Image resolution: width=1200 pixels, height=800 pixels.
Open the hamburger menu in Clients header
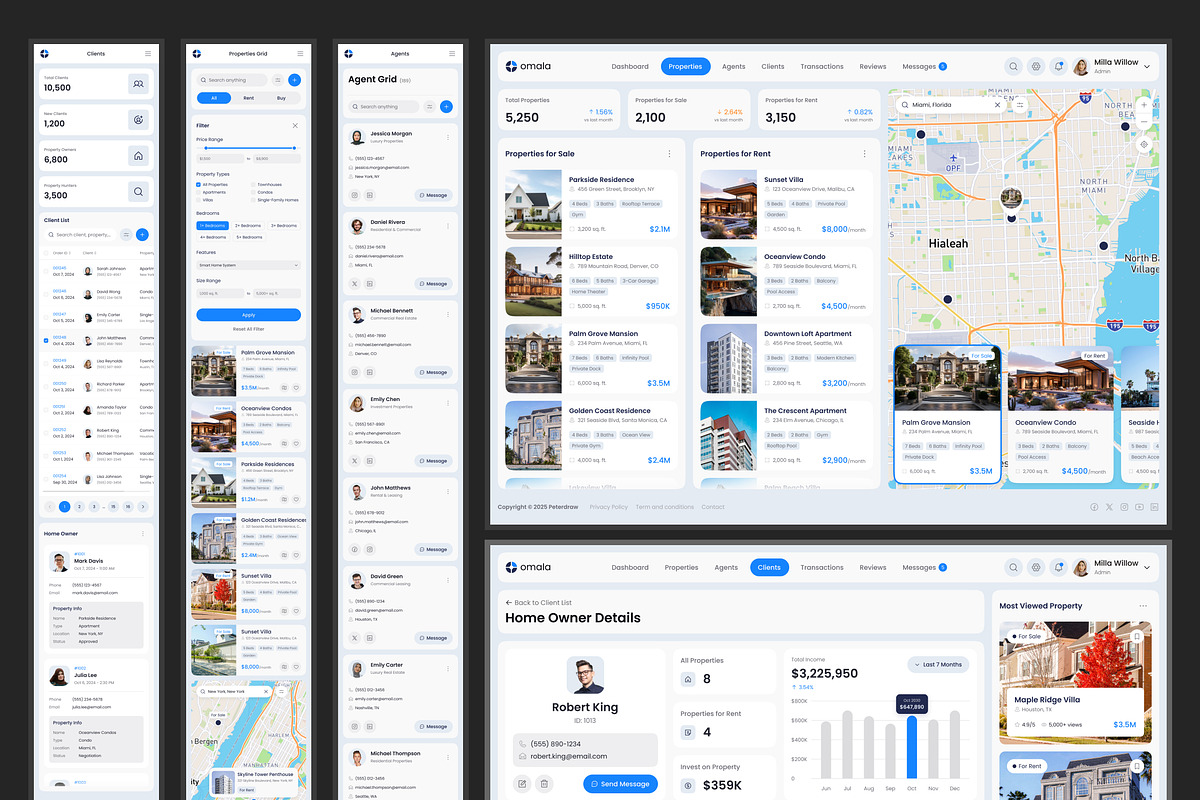coord(148,53)
